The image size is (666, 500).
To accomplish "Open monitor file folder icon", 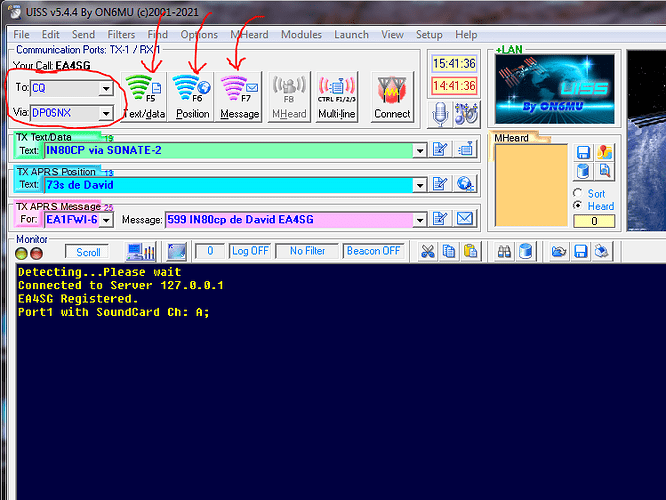I will click(x=559, y=251).
